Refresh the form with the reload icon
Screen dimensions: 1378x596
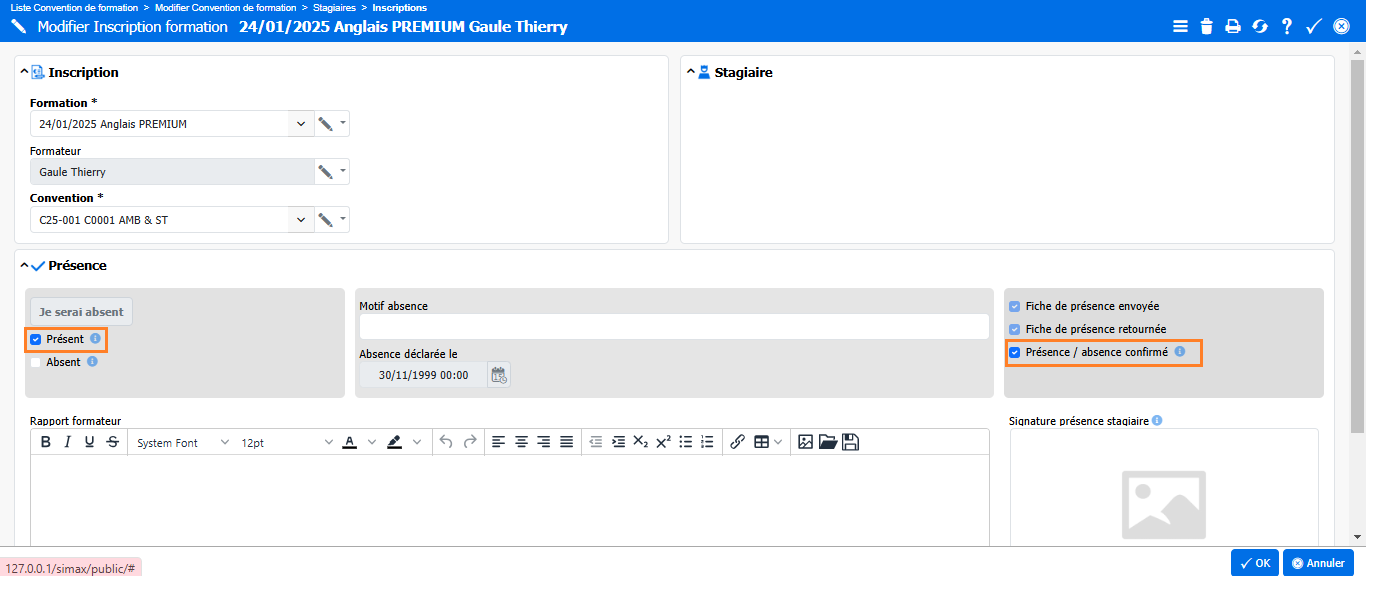point(1260,27)
